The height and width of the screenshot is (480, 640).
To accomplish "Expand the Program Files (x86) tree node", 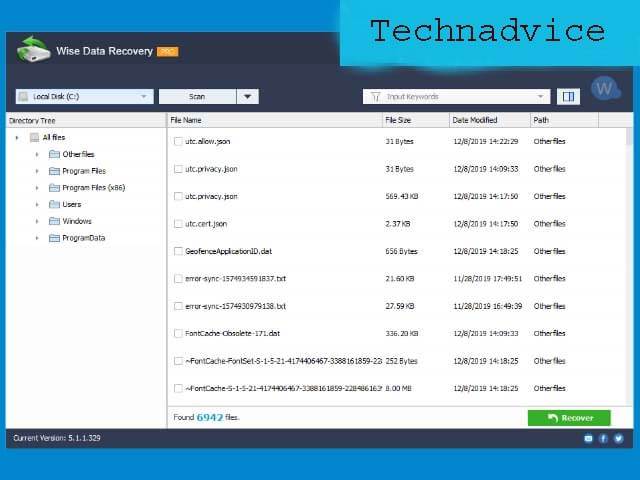I will point(37,188).
